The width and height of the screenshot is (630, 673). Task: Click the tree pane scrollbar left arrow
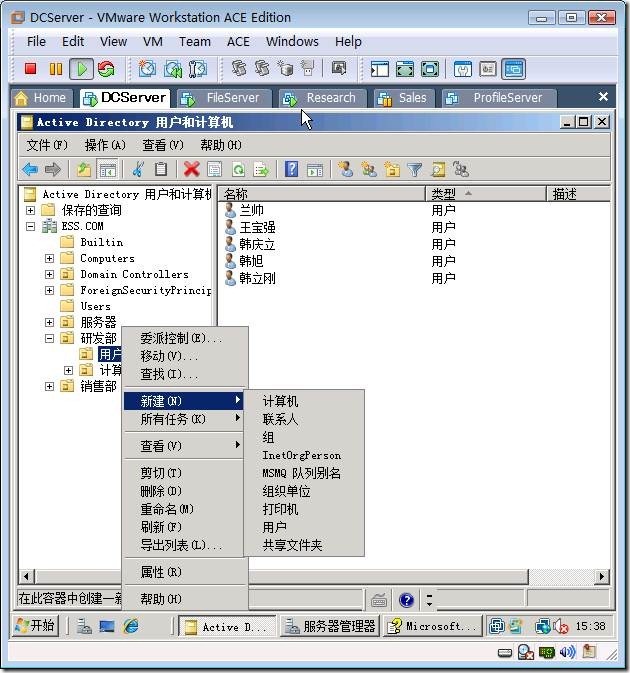(27, 576)
